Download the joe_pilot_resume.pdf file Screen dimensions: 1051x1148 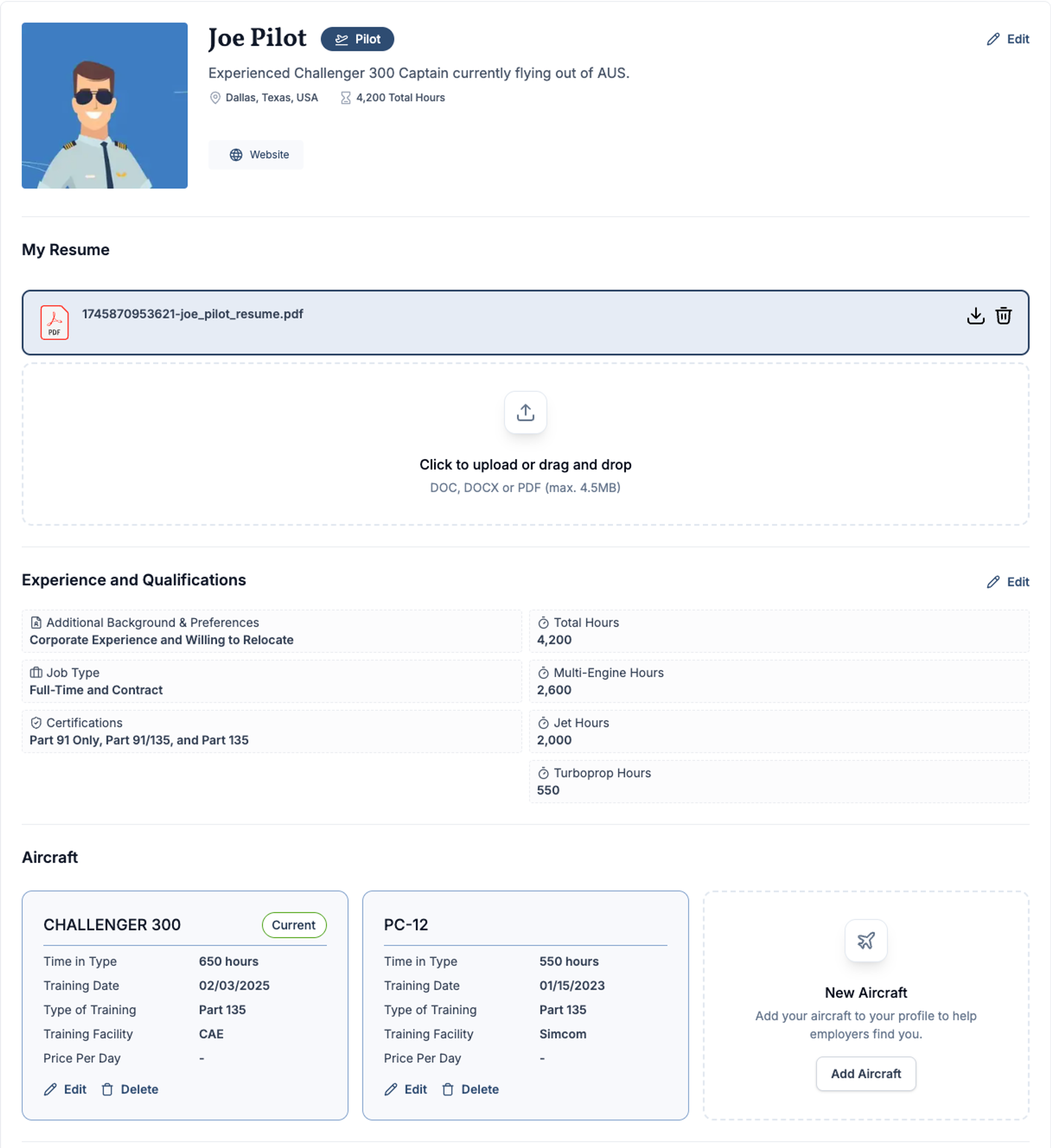pyautogui.click(x=975, y=316)
